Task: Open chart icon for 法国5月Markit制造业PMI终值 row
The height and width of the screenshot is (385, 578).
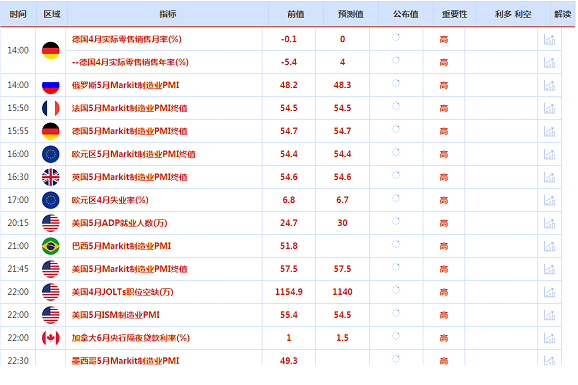Action: [549, 108]
